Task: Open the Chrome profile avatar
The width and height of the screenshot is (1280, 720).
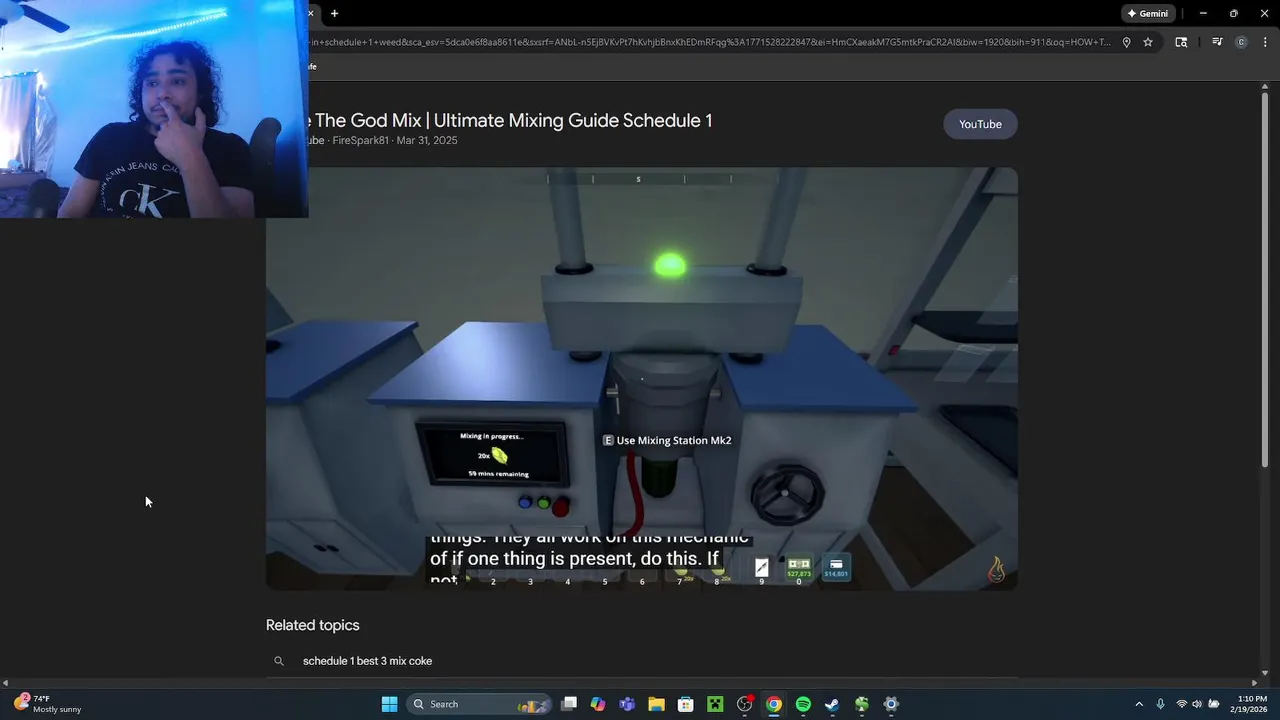Action: tap(1241, 42)
